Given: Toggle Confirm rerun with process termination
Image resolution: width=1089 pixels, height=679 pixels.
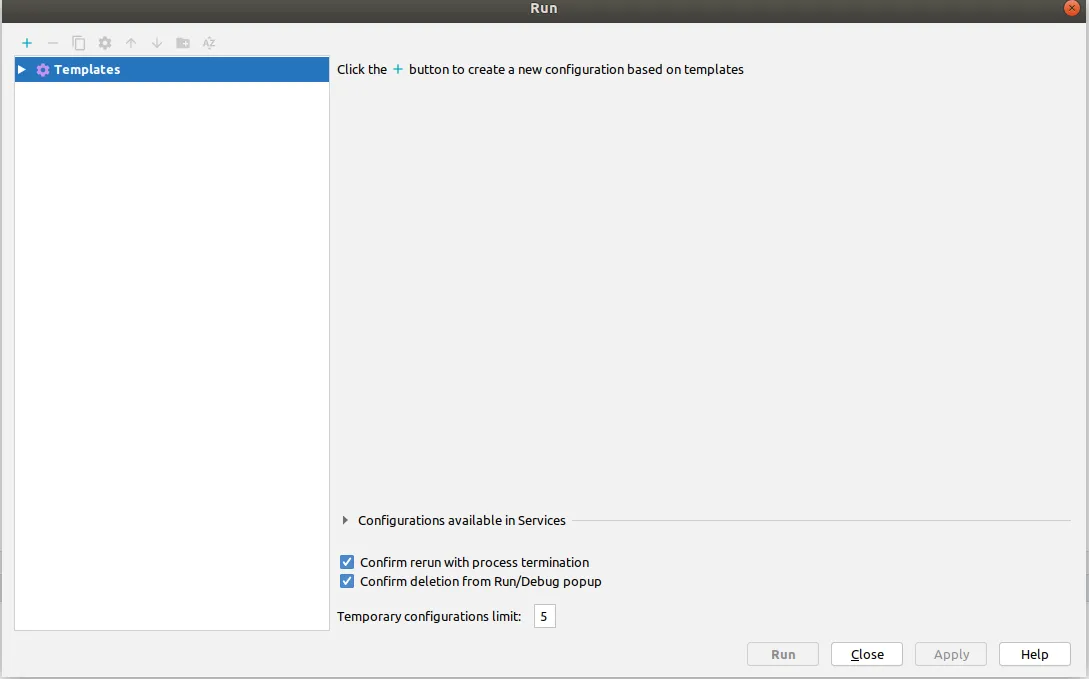Looking at the screenshot, I should (x=347, y=562).
